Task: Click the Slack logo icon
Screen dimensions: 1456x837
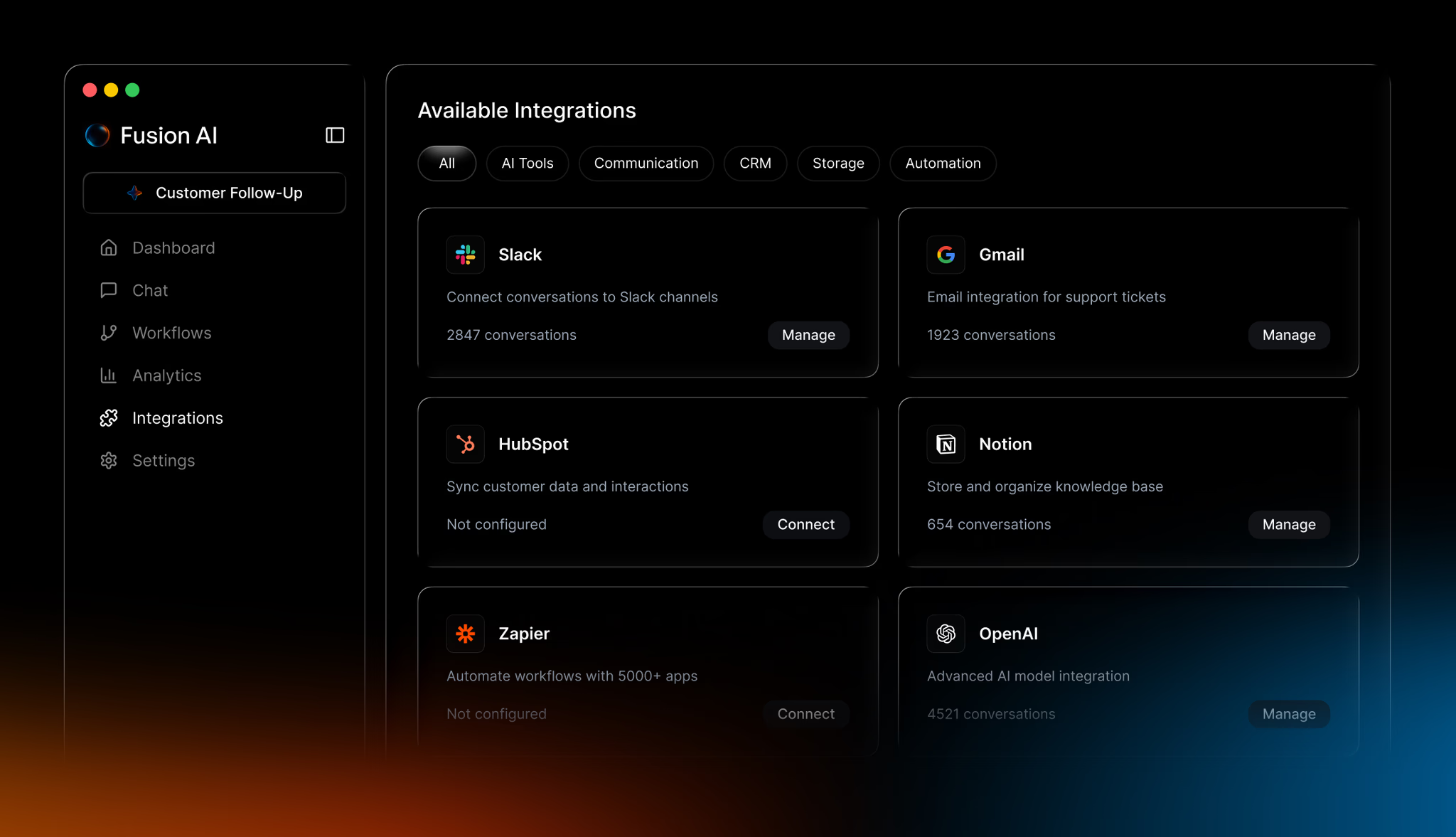Action: (x=465, y=255)
